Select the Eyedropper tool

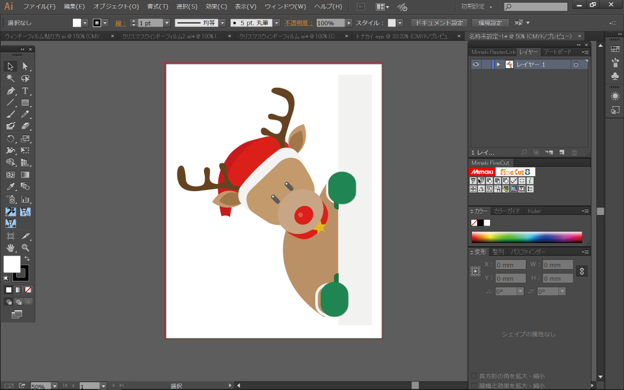pos(10,187)
